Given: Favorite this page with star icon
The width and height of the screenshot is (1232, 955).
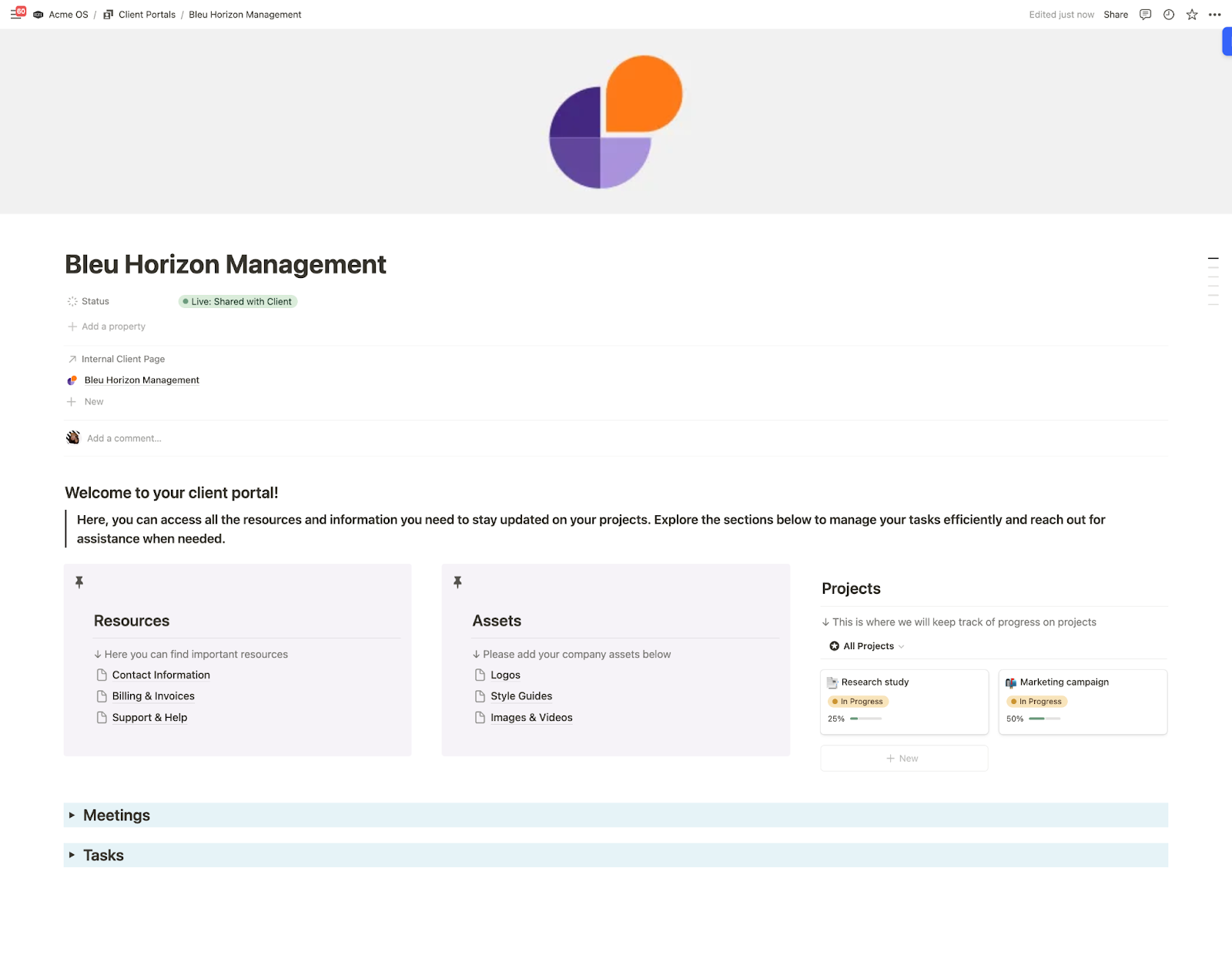Looking at the screenshot, I should [x=1192, y=15].
